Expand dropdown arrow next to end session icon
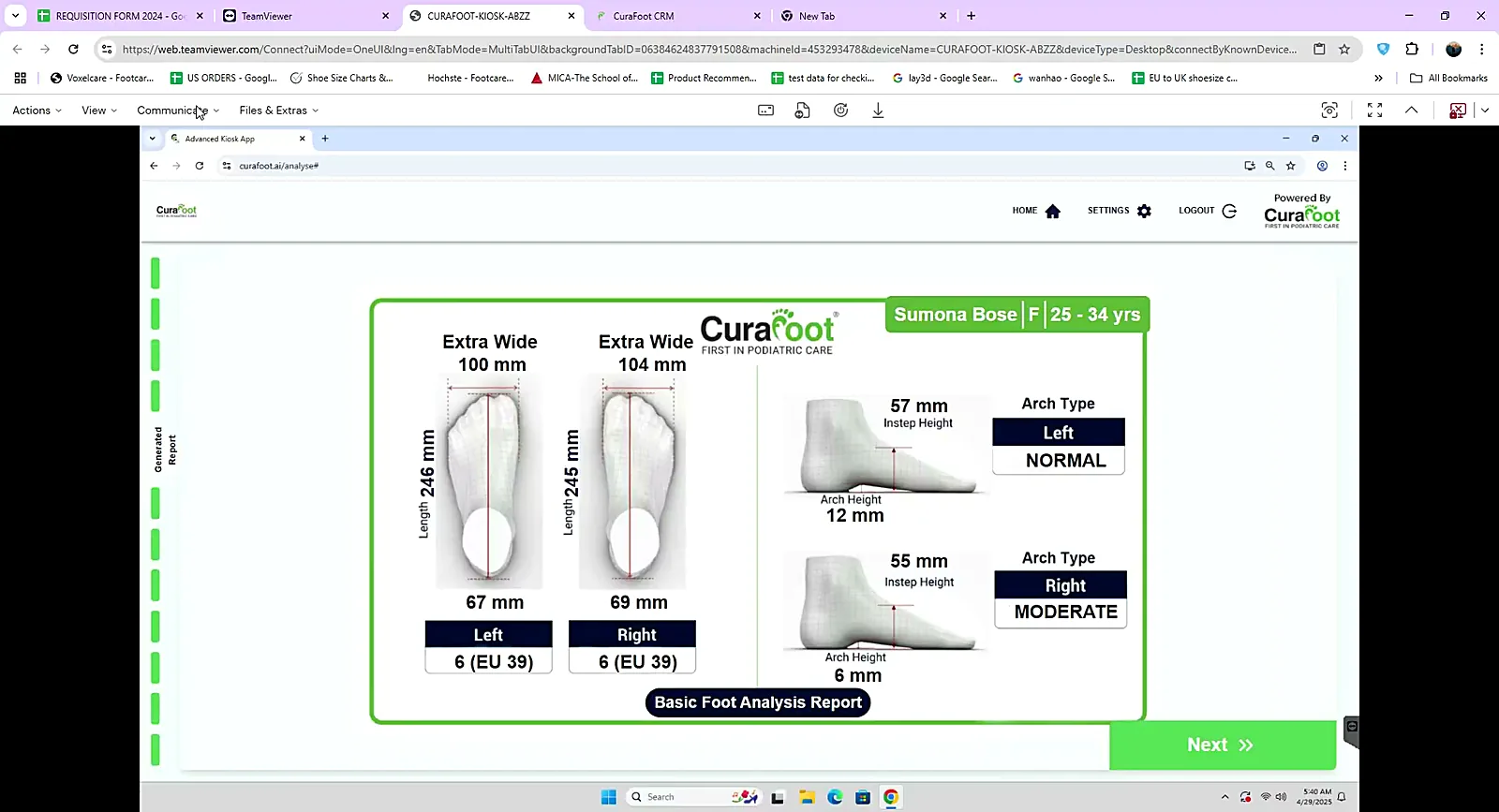Viewport: 1499px width, 812px height. [1485, 111]
